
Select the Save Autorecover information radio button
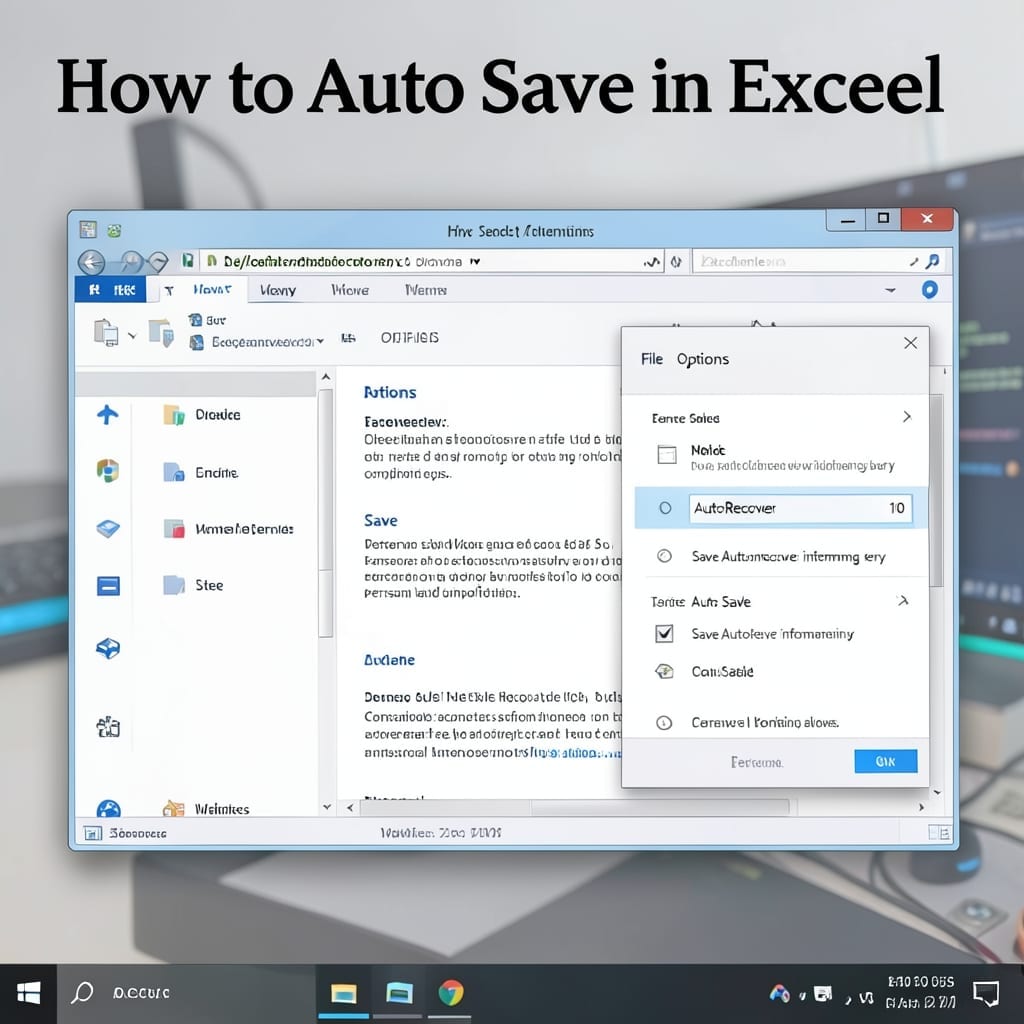664,556
